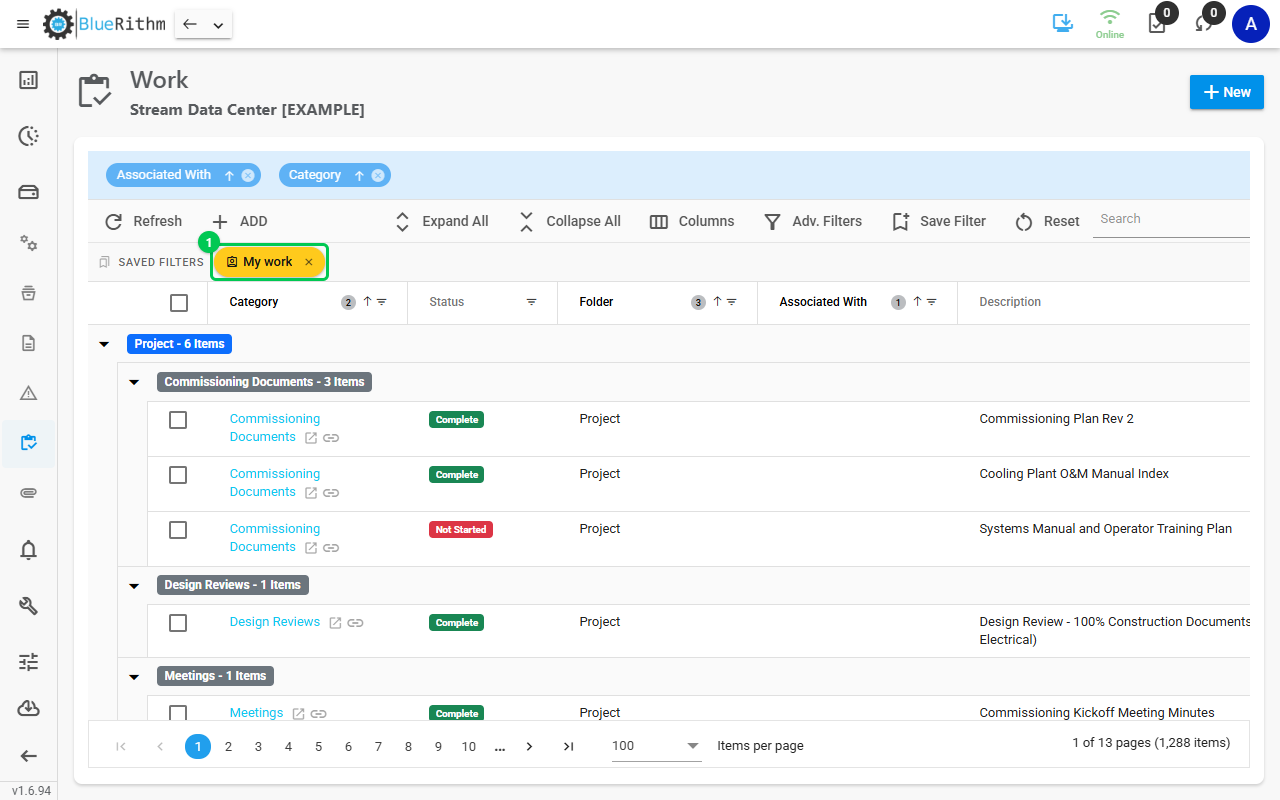Toggle the select-all checkbox in table header
Viewport: 1280px width, 800px height.
179,303
